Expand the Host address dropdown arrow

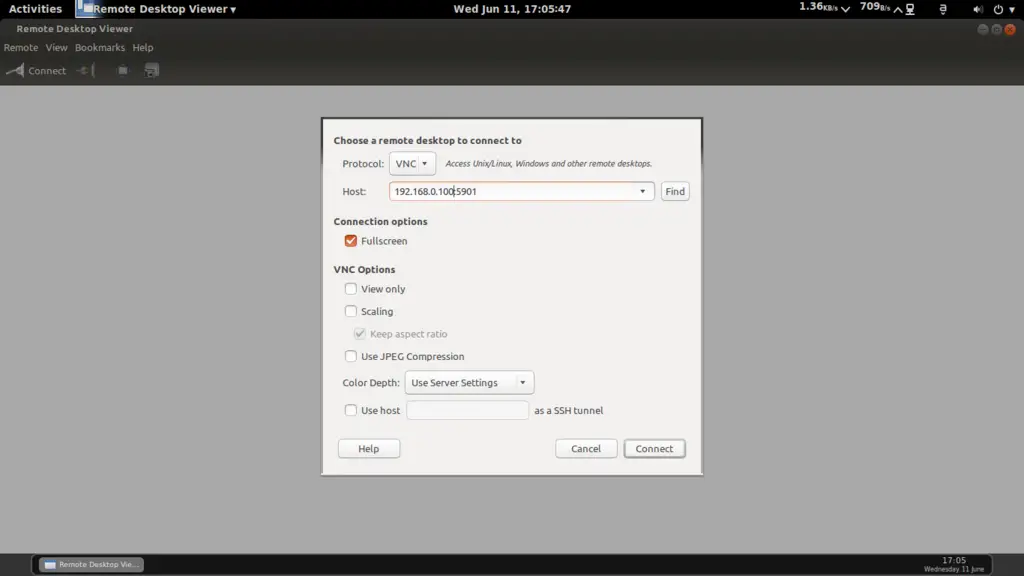[x=642, y=192]
